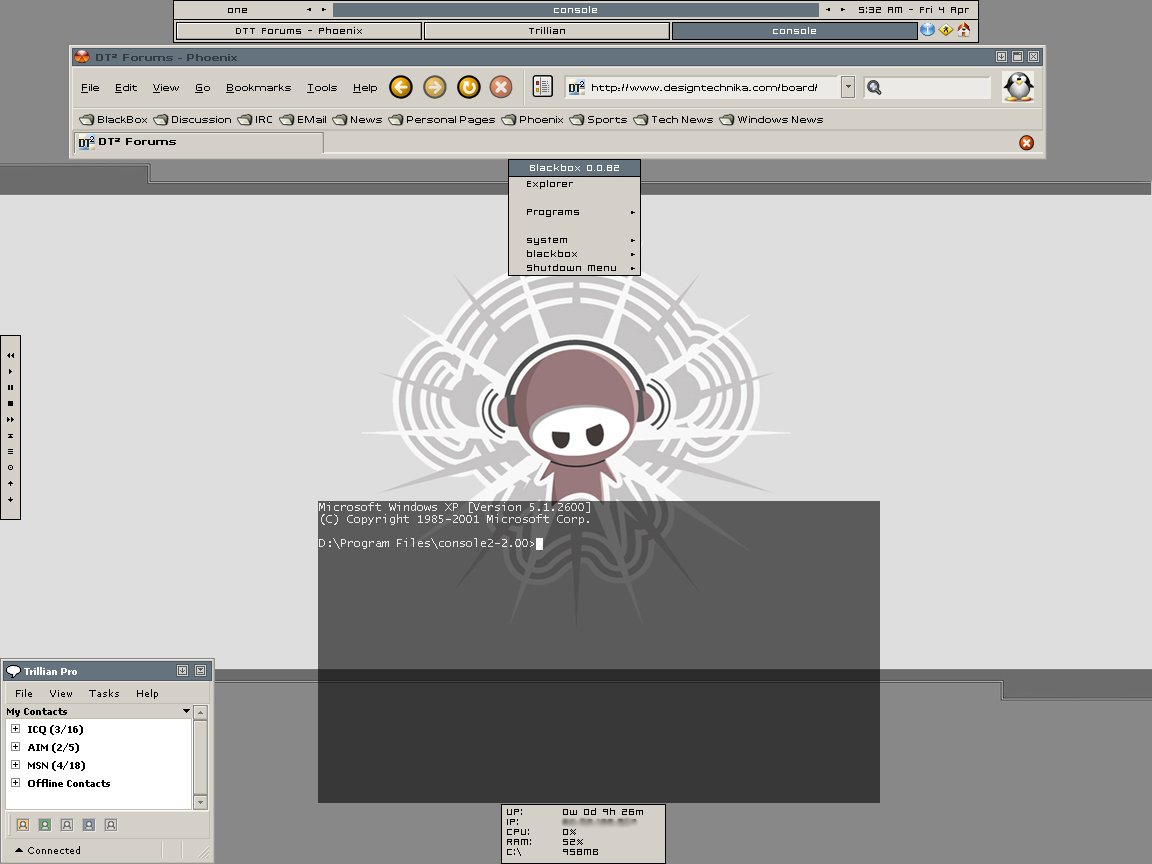
Task: Click the Forward arrow in Phoenix toolbar
Action: tap(434, 87)
